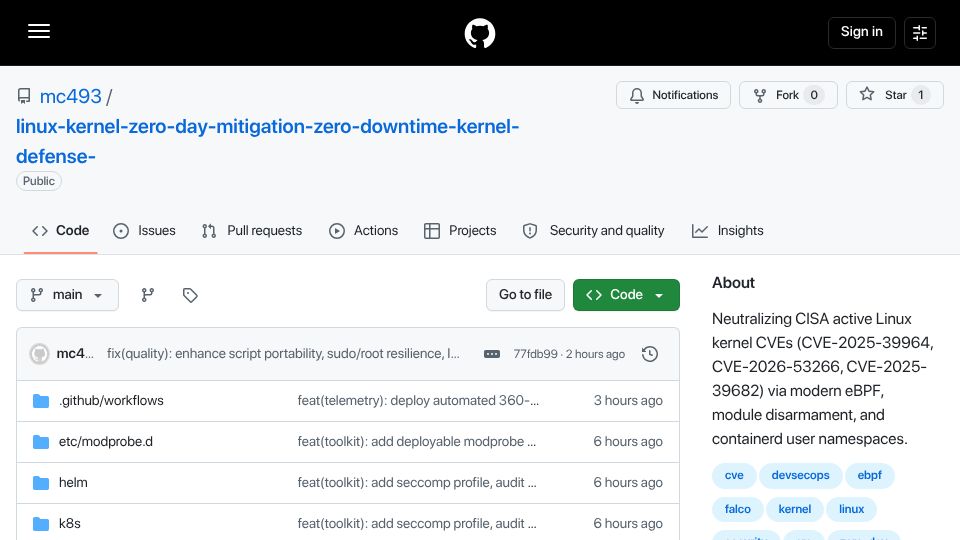Viewport: 960px width, 540px height.
Task: Click the Sign in button
Action: (861, 32)
